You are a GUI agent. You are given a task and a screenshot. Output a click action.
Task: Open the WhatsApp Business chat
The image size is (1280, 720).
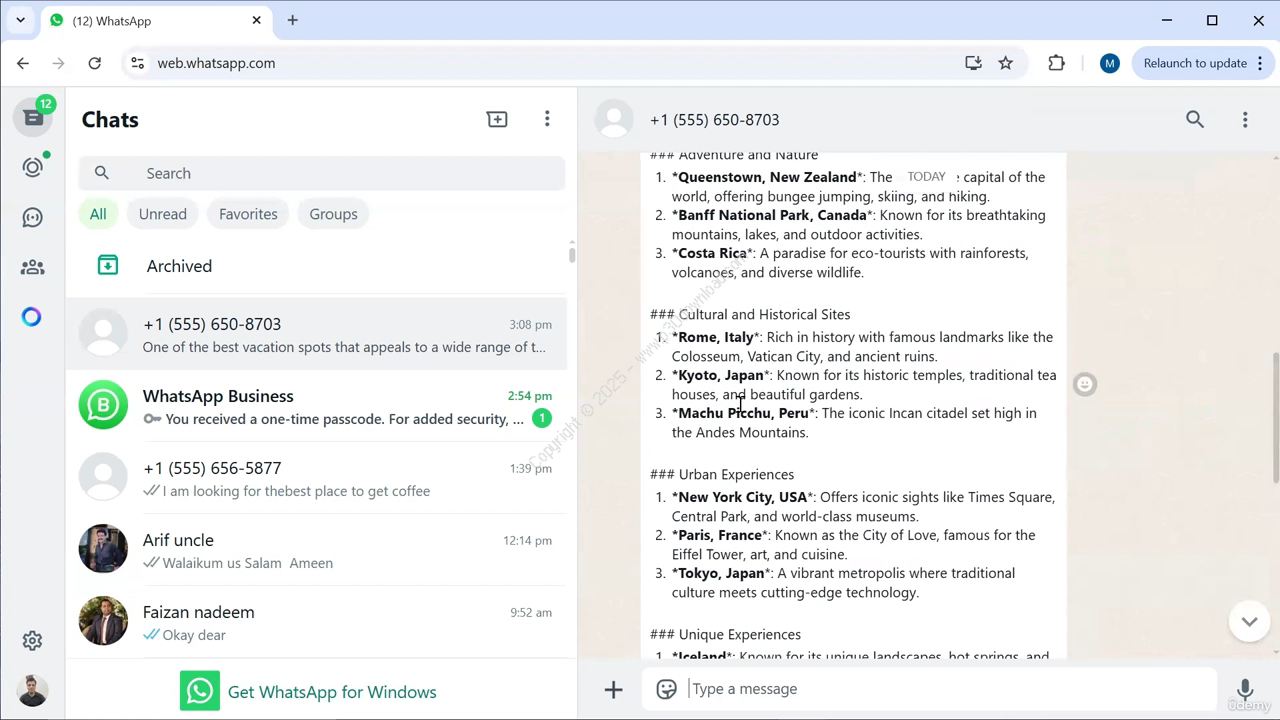[x=317, y=406]
